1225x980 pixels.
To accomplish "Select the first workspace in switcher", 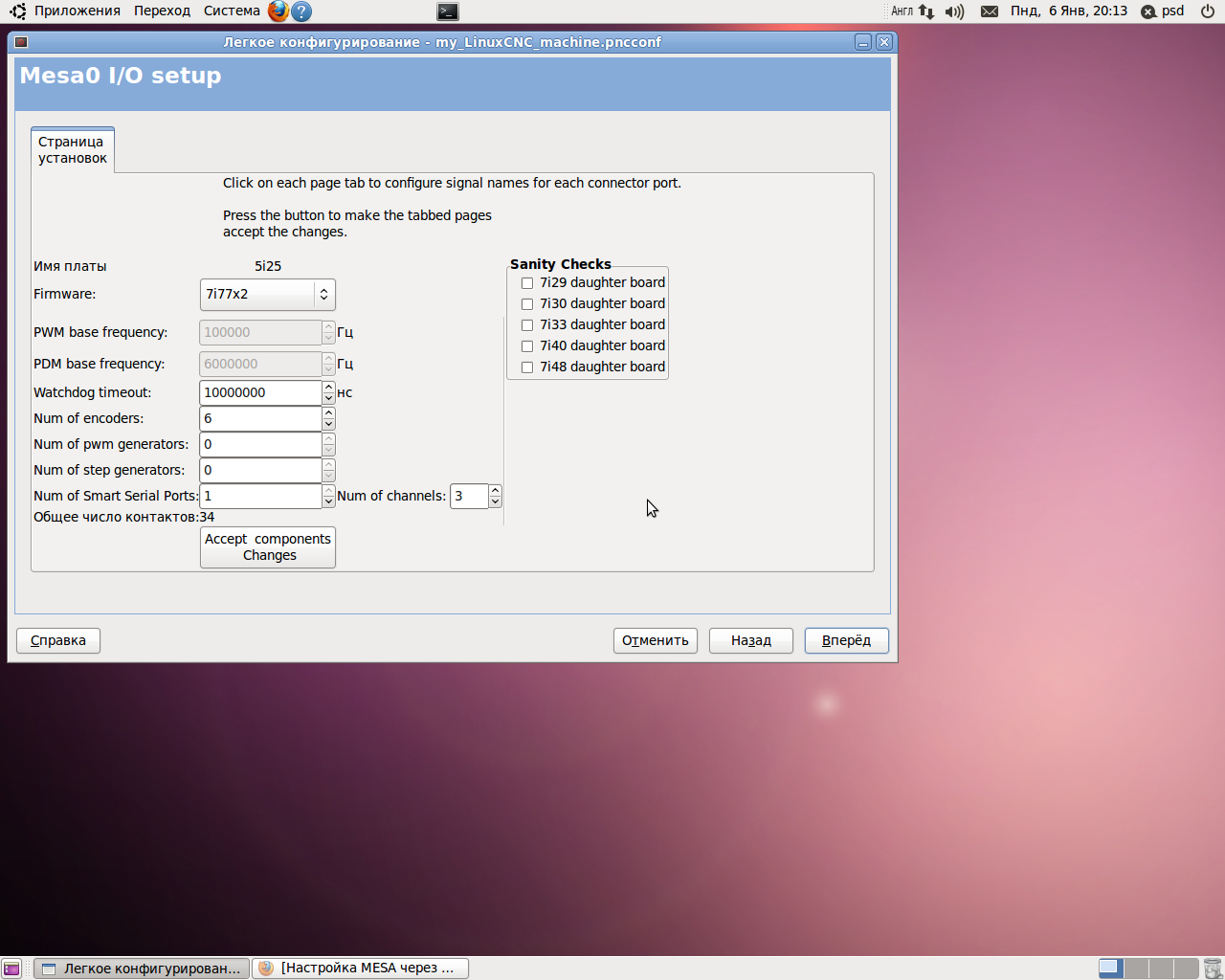I will click(x=1110, y=968).
